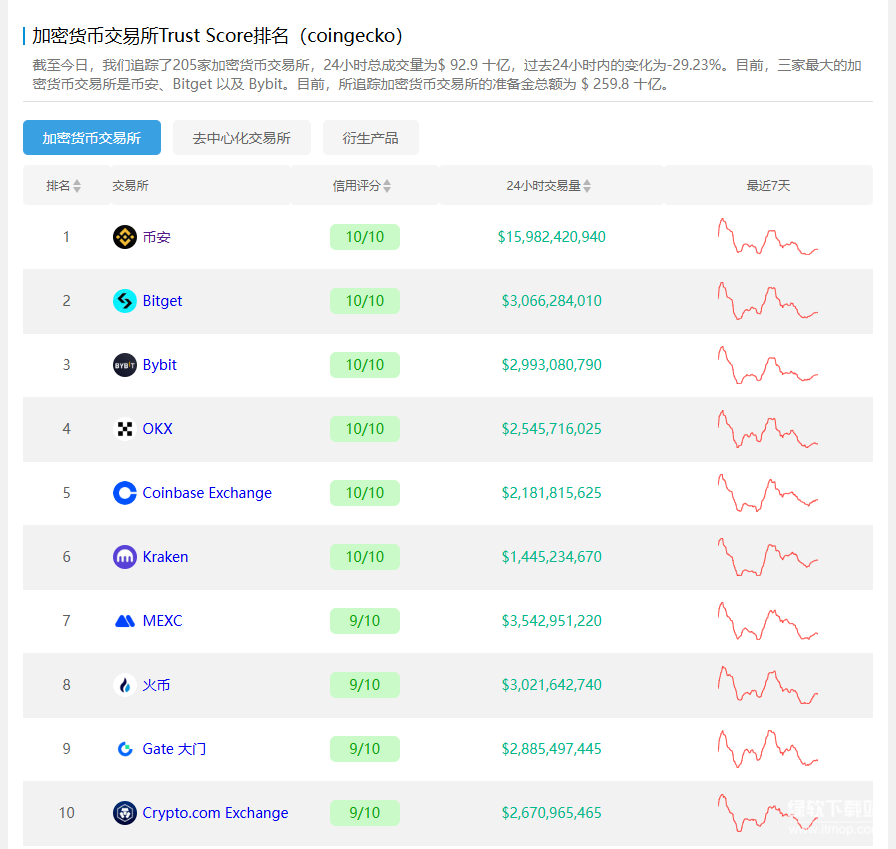This screenshot has height=849, width=896.
Task: Click the Bybit 7-day sparkline chart
Action: pyautogui.click(x=767, y=365)
